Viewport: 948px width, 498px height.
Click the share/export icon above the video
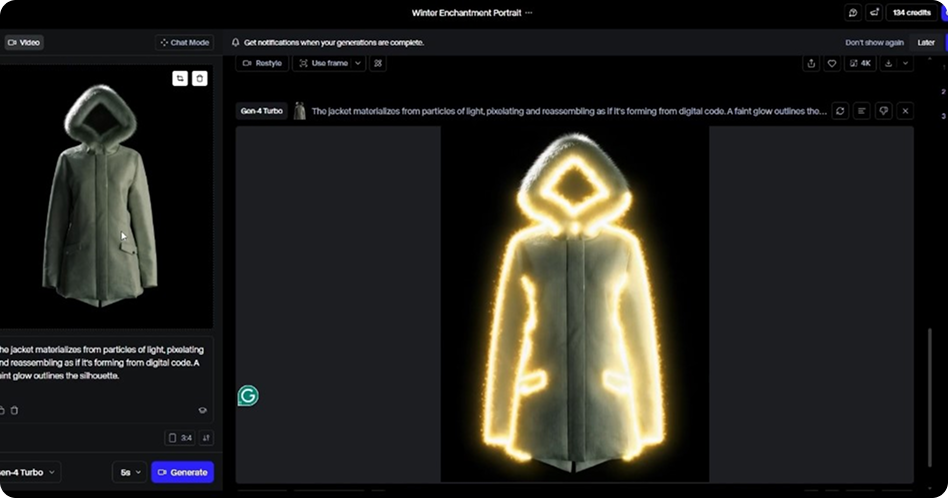pos(811,63)
